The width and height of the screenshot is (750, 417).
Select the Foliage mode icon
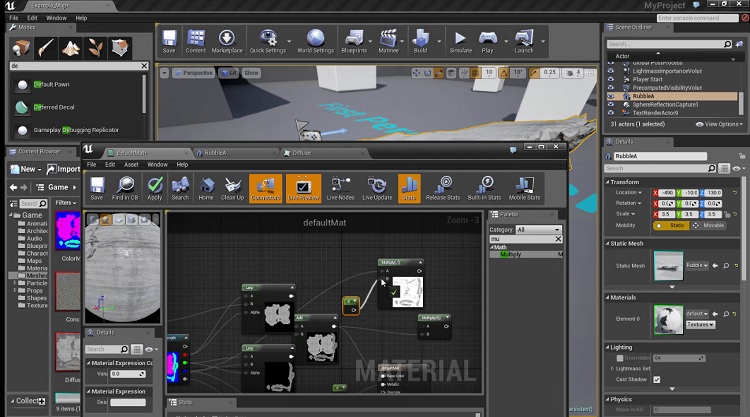pos(95,48)
